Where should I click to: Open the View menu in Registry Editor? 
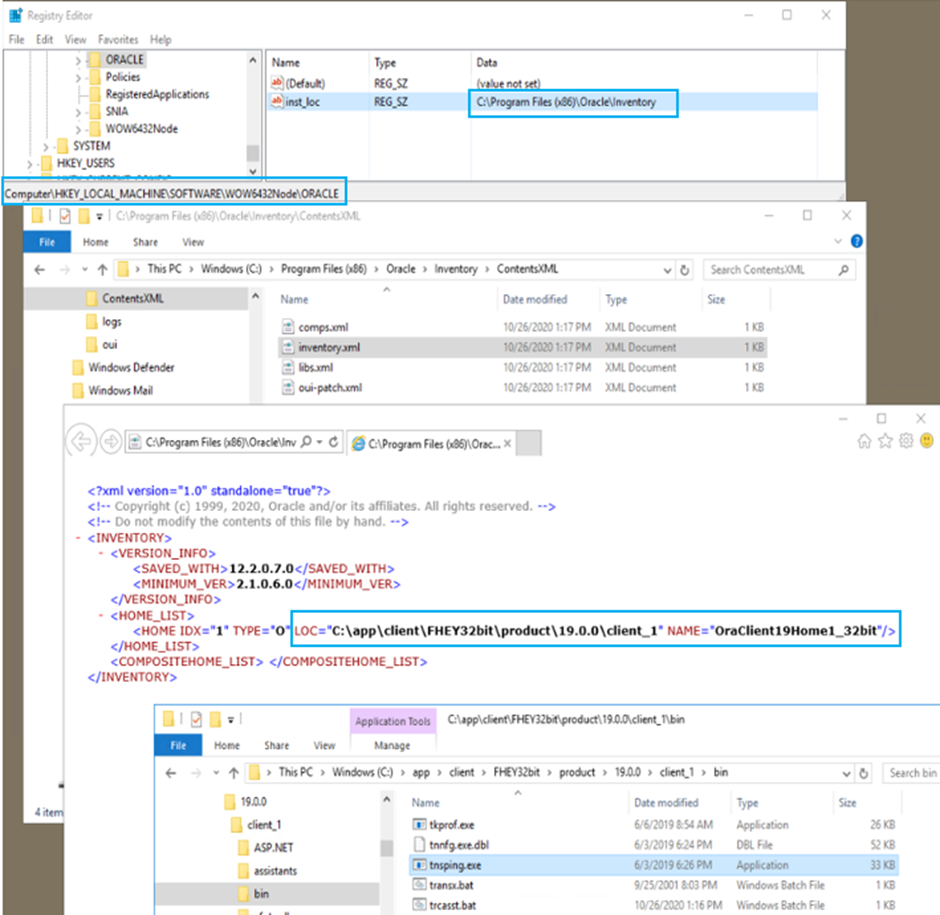76,40
